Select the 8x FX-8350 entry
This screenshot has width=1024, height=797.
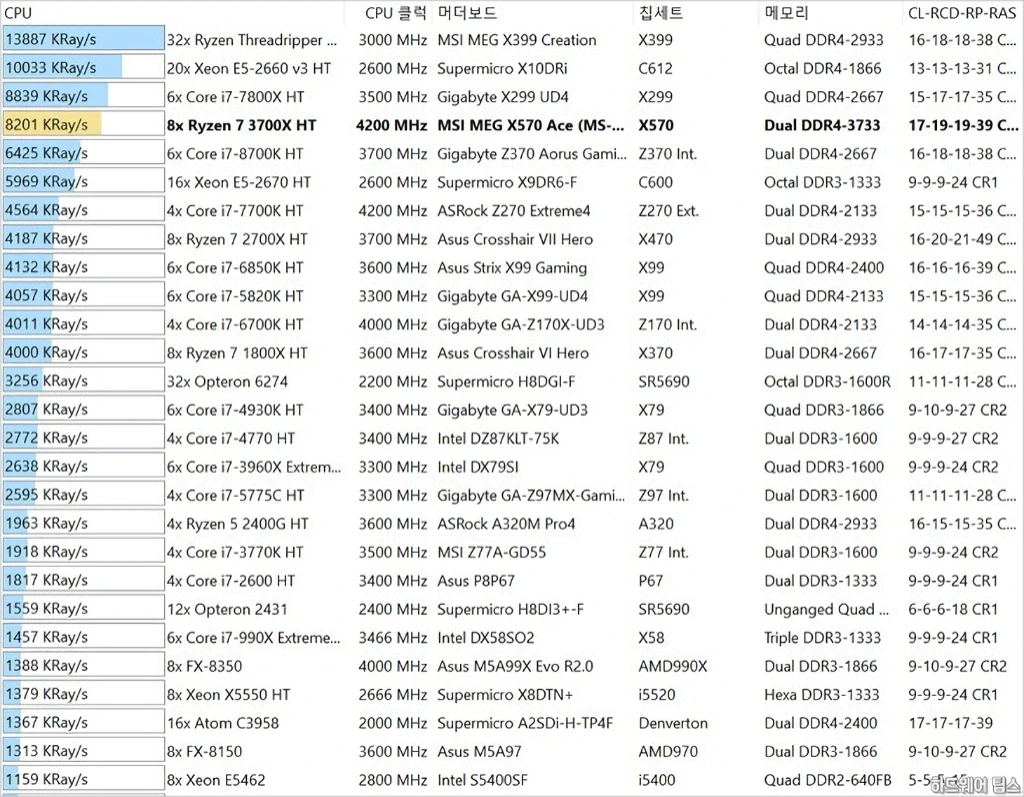click(x=204, y=666)
